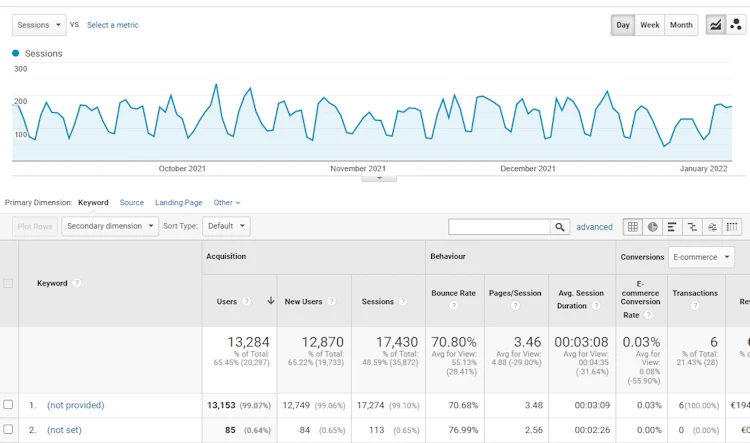Open help tooltip for New Users
Viewport: 750px width, 443px height.
click(x=331, y=301)
